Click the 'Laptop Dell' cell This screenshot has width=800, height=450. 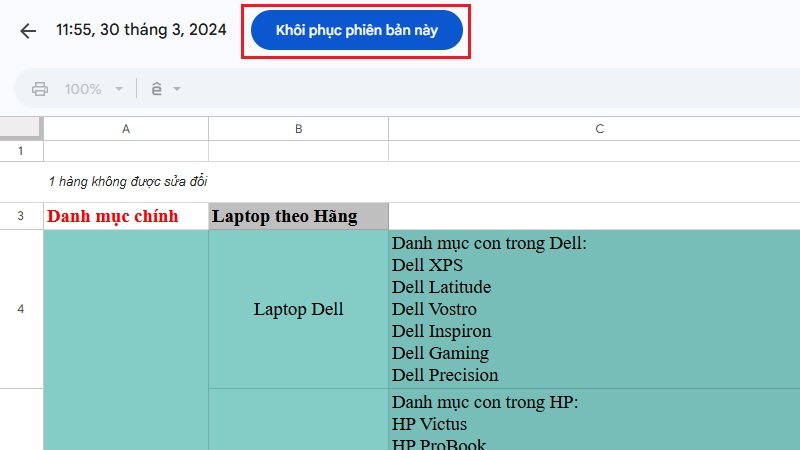point(298,309)
